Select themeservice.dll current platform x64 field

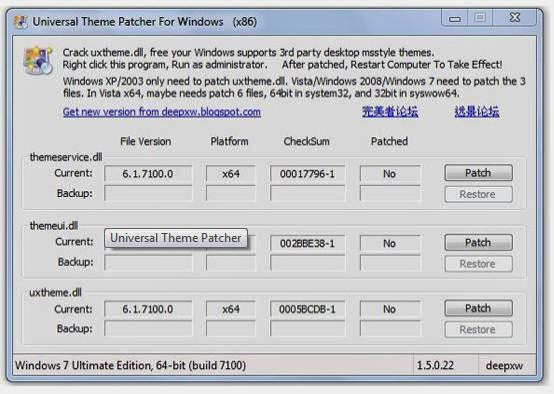coord(231,174)
